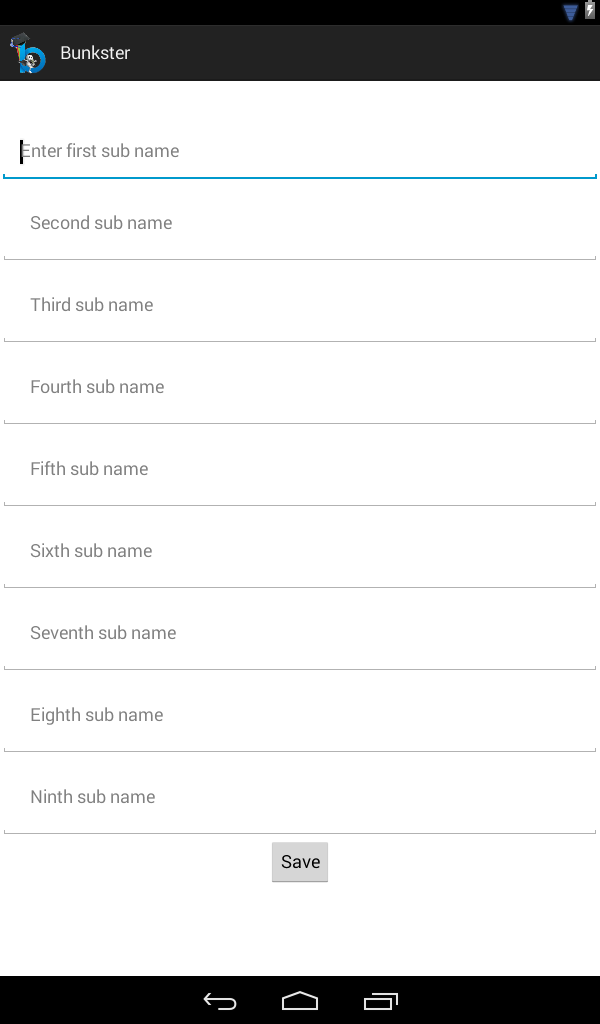Viewport: 600px width, 1024px height.
Task: Focus the Ninth sub name input
Action: point(300,797)
